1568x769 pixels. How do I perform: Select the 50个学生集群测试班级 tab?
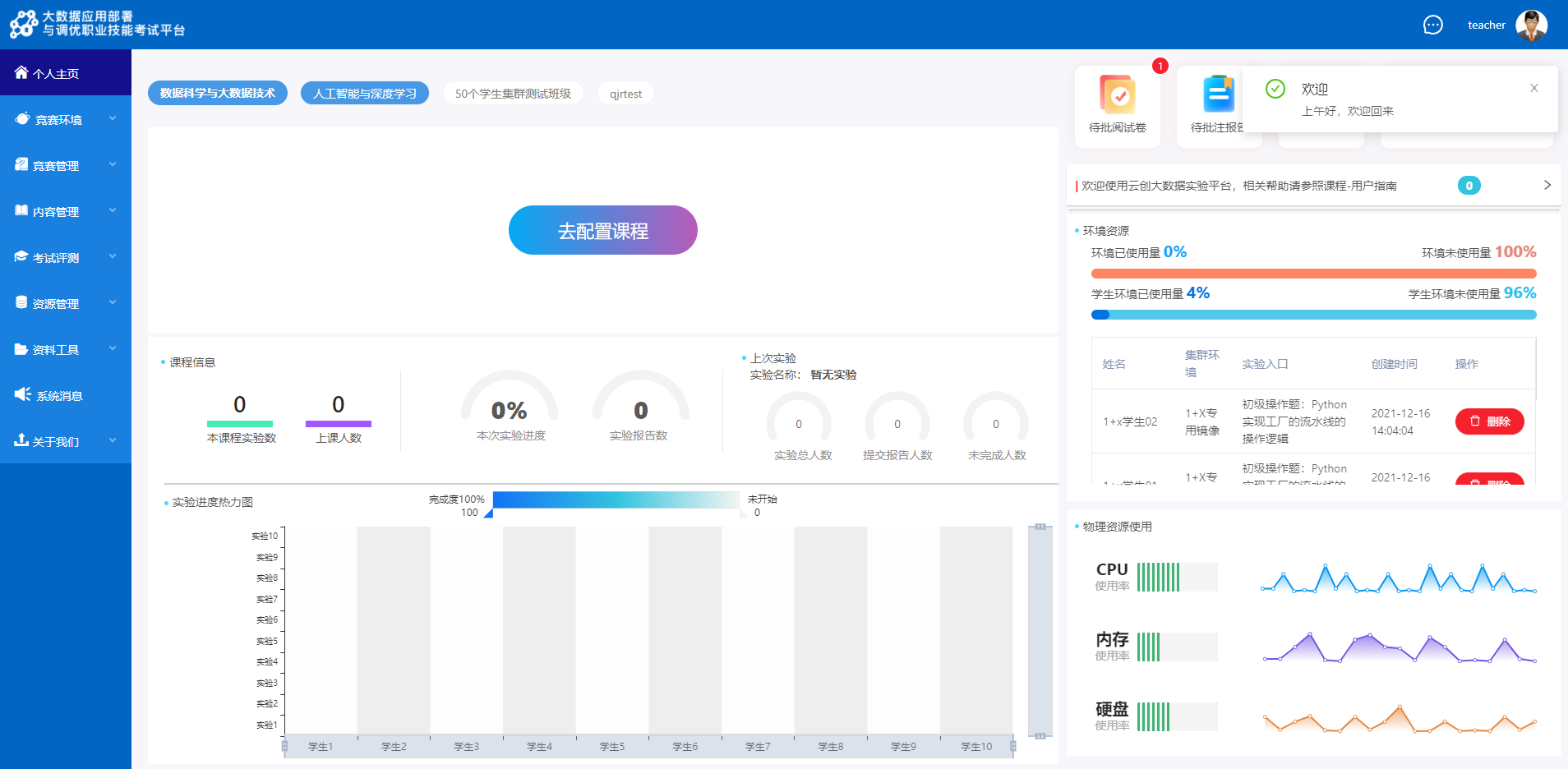click(x=513, y=94)
